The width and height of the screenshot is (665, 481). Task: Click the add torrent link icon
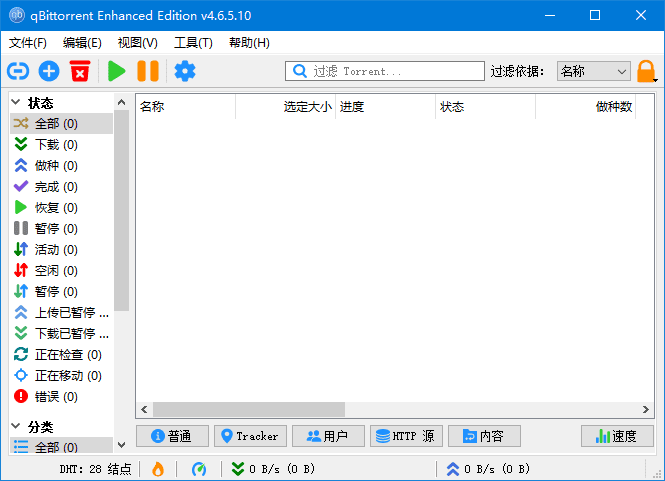pos(18,71)
